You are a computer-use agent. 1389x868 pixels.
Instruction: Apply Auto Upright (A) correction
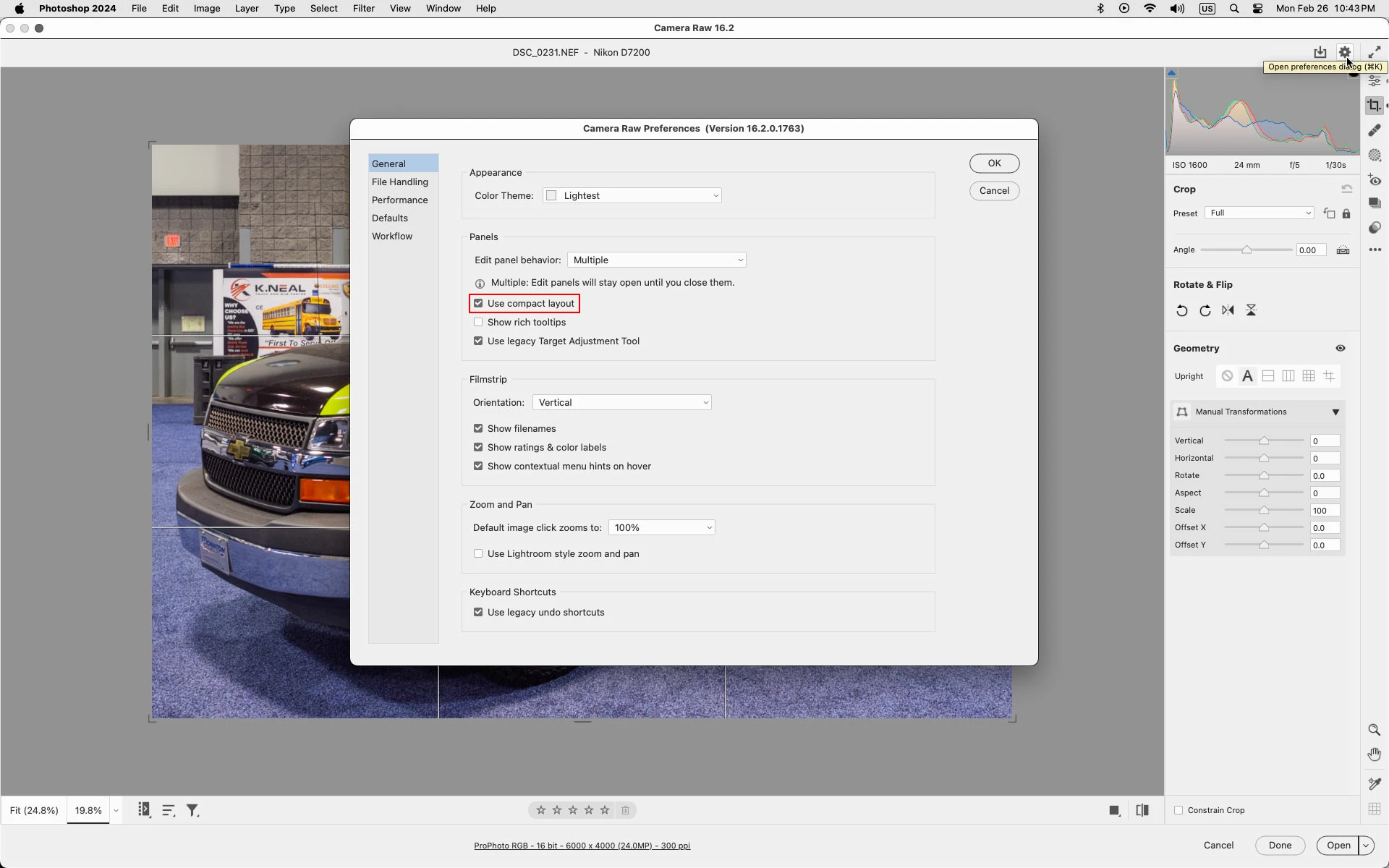(1247, 376)
